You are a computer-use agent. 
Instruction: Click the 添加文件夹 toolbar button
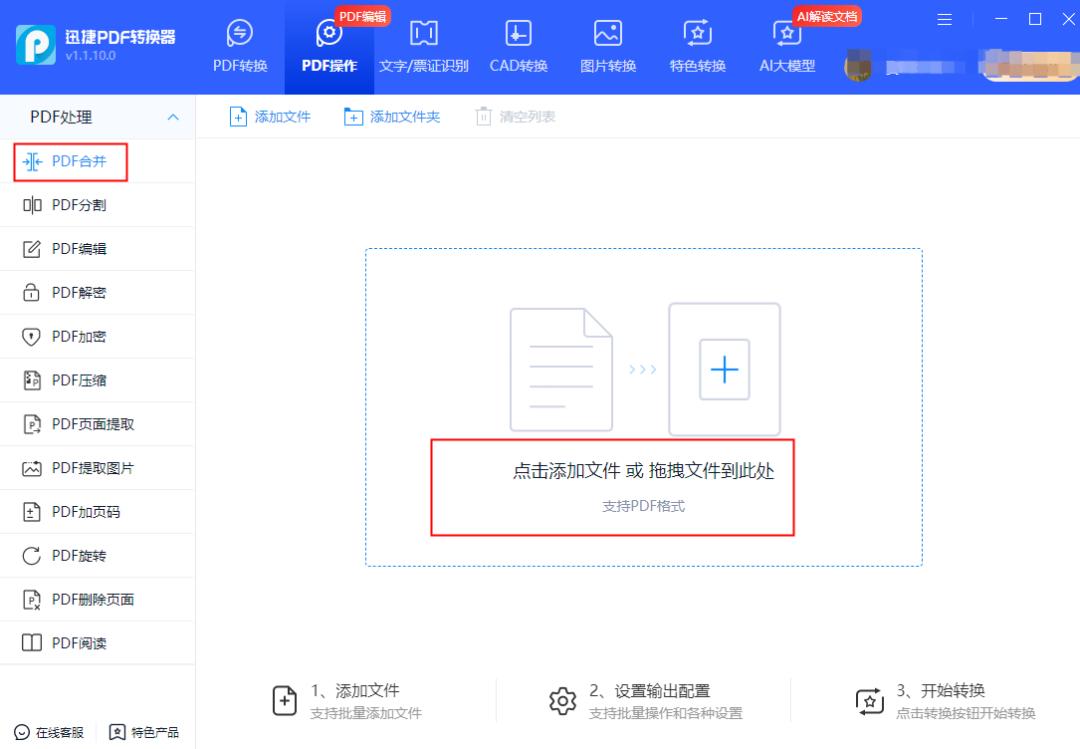coord(392,117)
